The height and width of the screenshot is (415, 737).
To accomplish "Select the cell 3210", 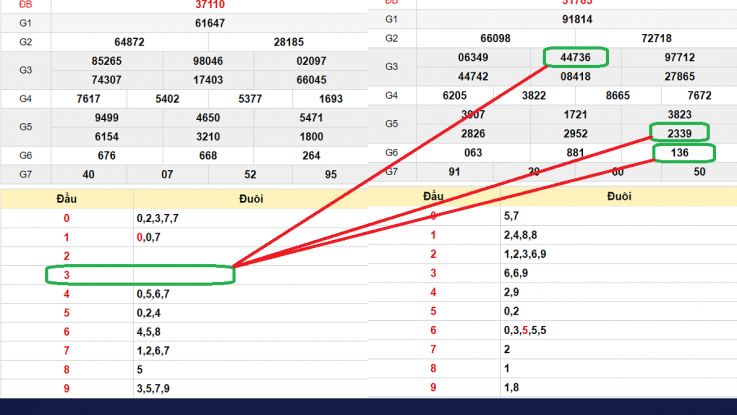I will [x=208, y=137].
